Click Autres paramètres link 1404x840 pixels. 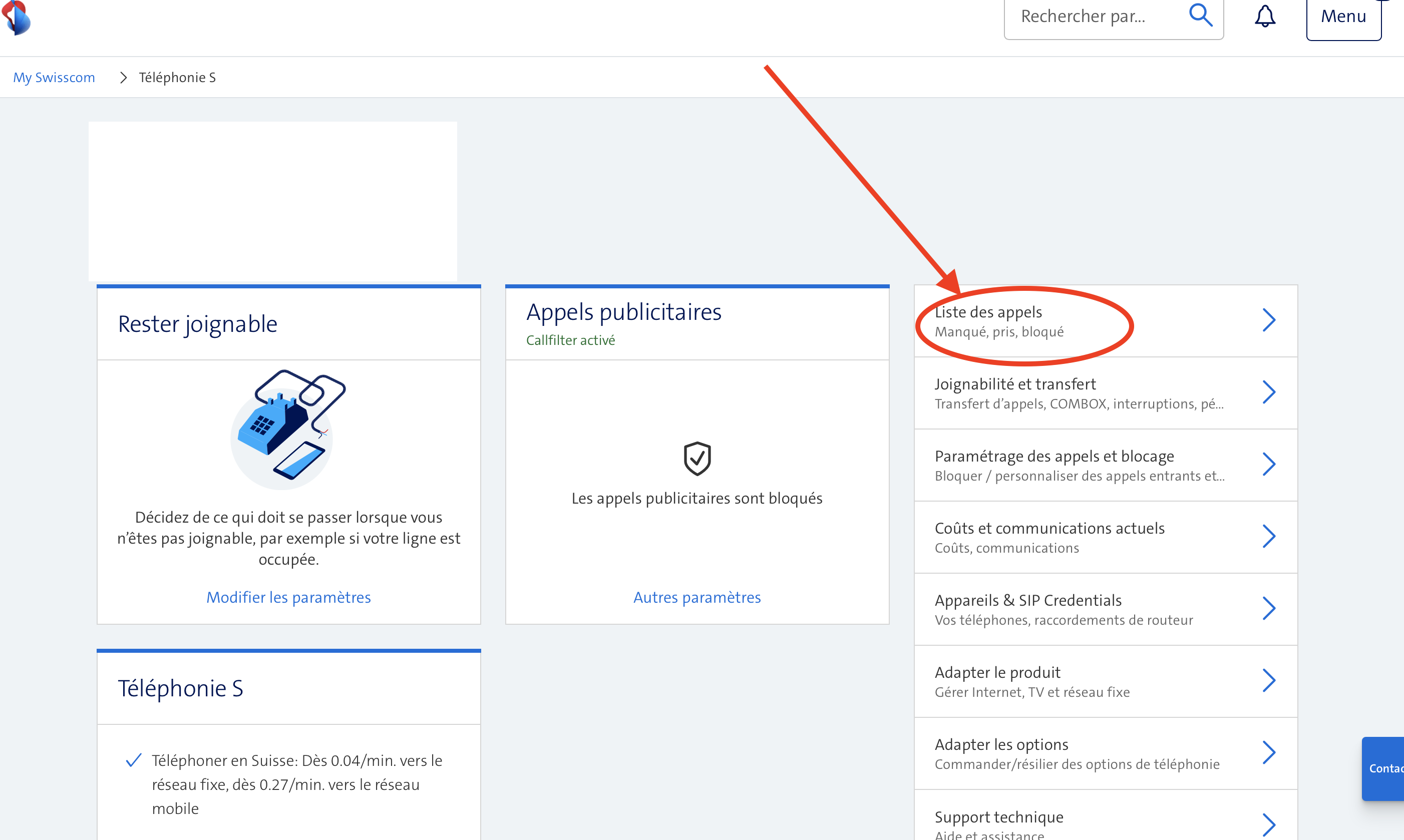pos(697,597)
